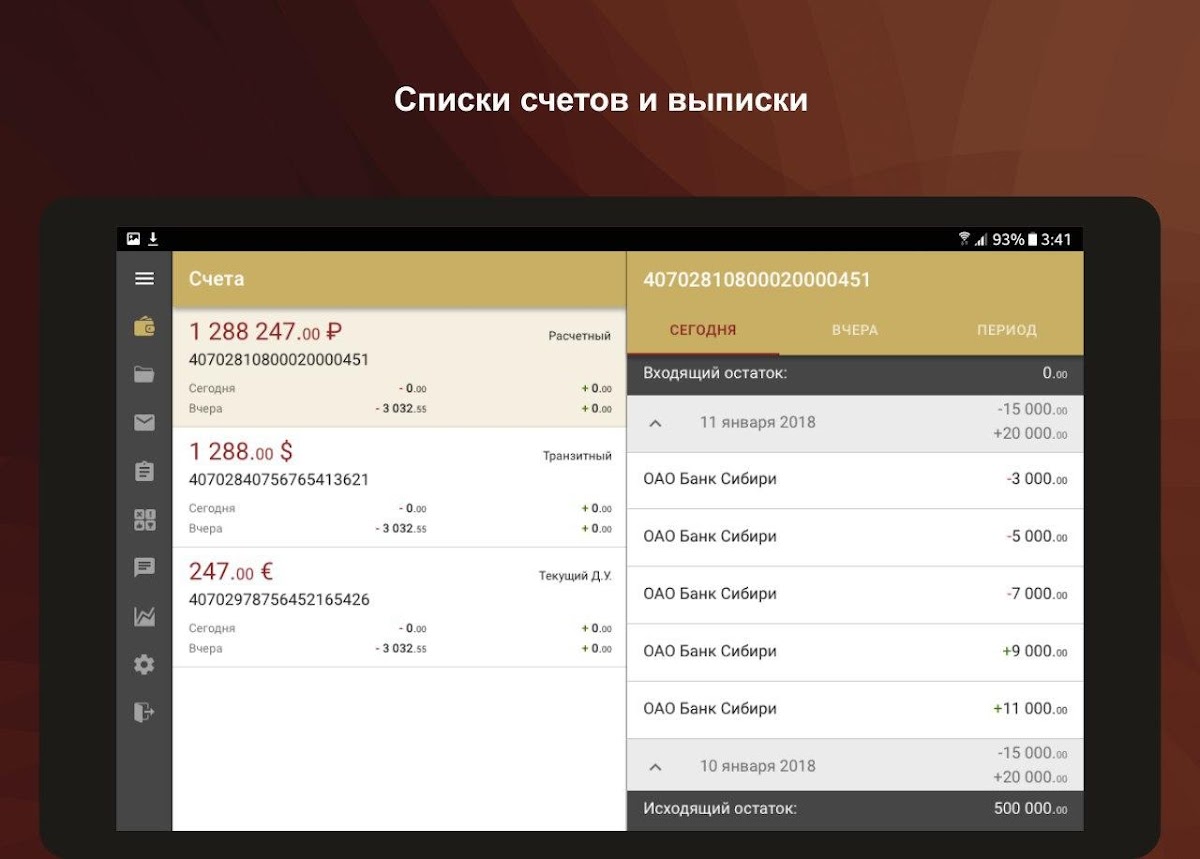Screen dimensions: 1200x859
Task: Collapse the 10 января 2018 transaction group
Action: click(656, 767)
